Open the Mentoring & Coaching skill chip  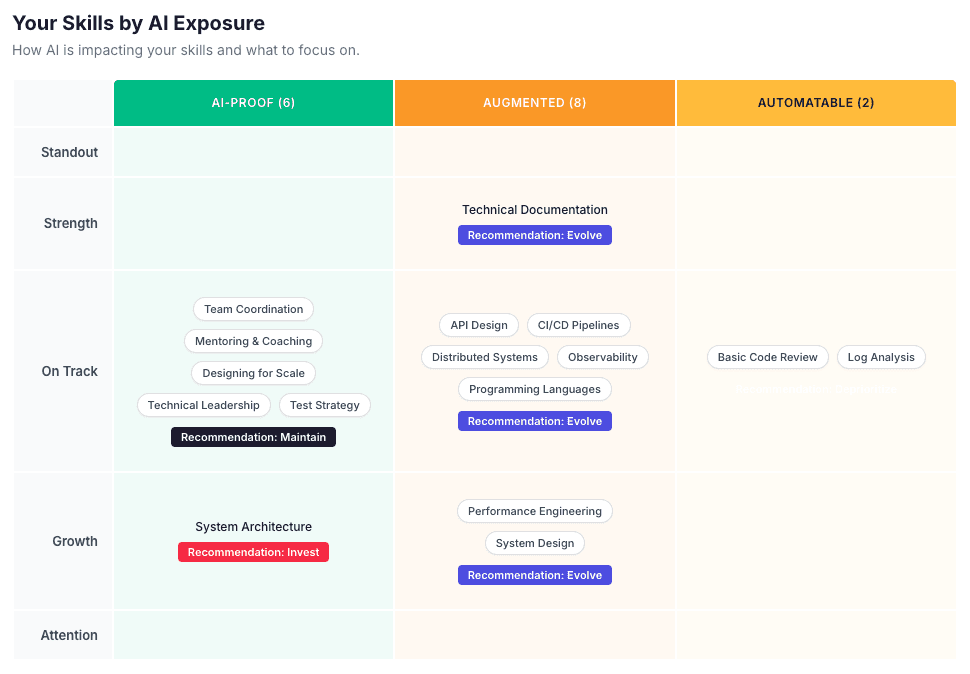coord(254,341)
